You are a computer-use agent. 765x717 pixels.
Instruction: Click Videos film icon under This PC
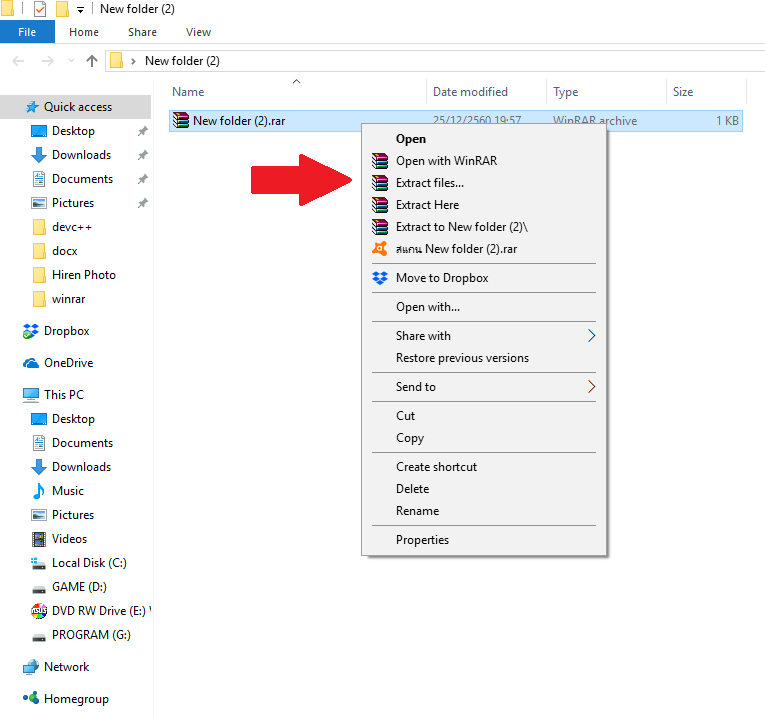pyautogui.click(x=39, y=539)
